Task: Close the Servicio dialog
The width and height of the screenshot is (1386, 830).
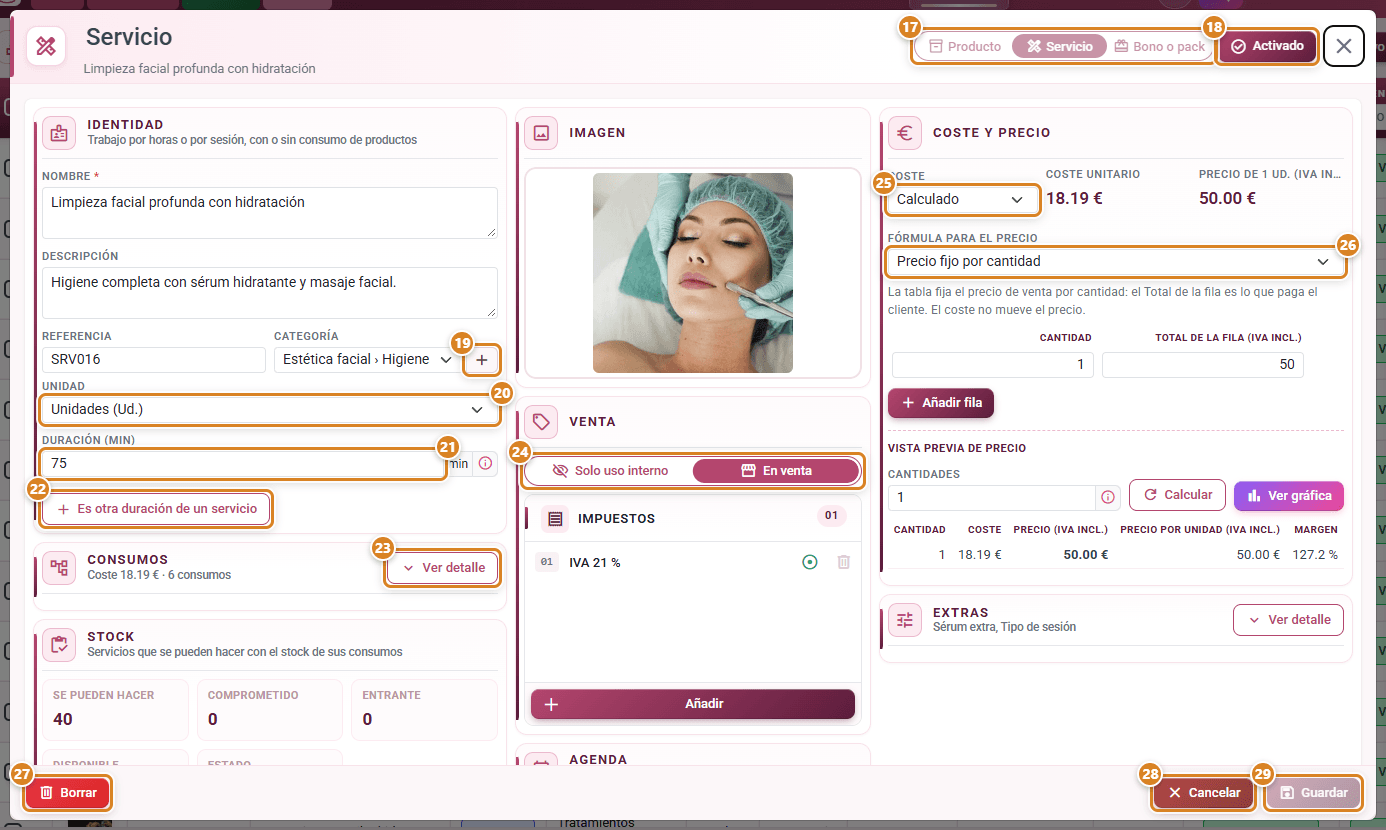Action: point(1344,46)
